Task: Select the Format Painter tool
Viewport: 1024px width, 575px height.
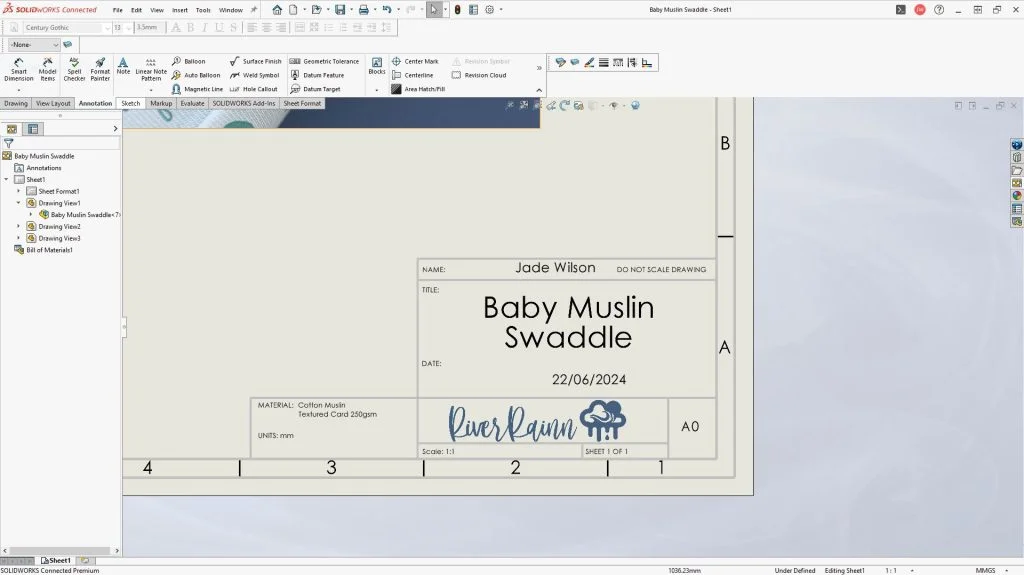Action: (100, 68)
